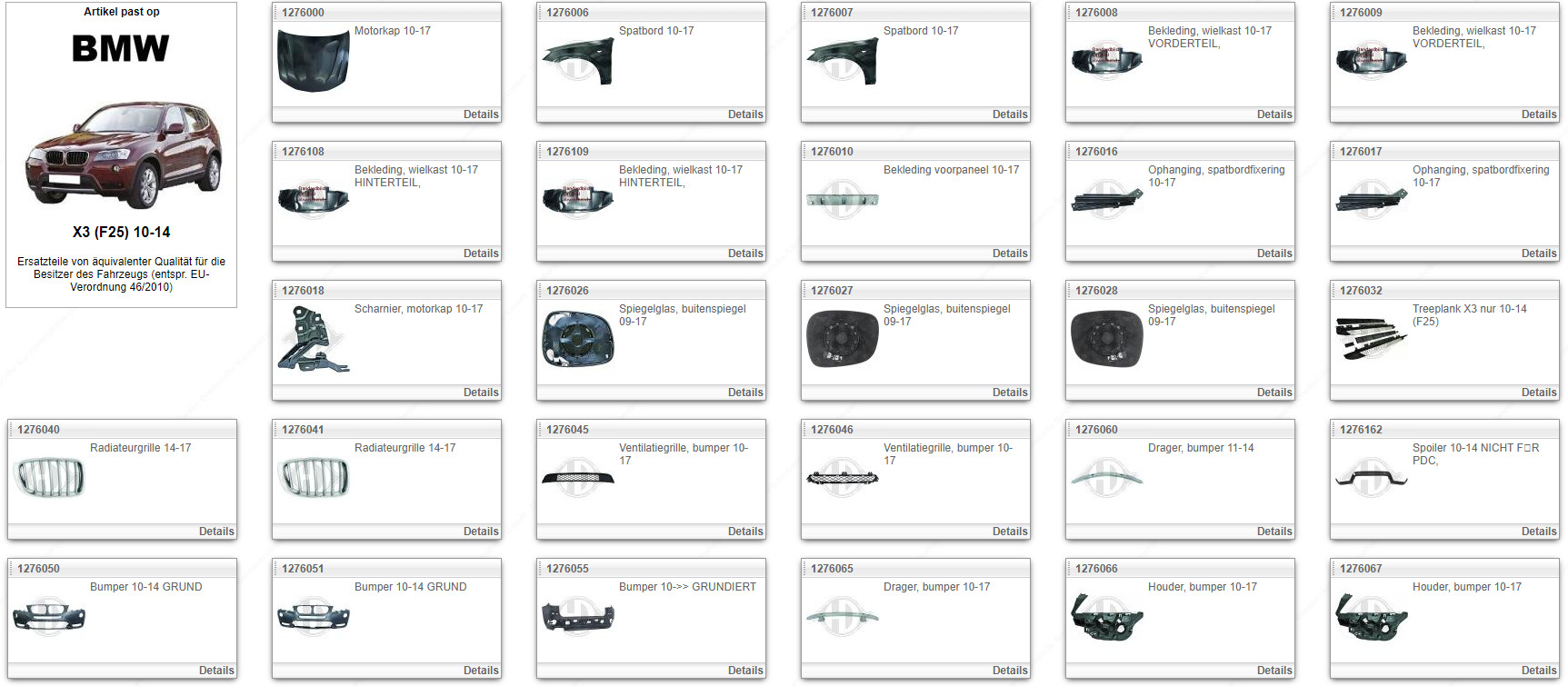Screen dimensions: 1568x686
Task: Show Details for part 1276108
Action: (x=481, y=254)
